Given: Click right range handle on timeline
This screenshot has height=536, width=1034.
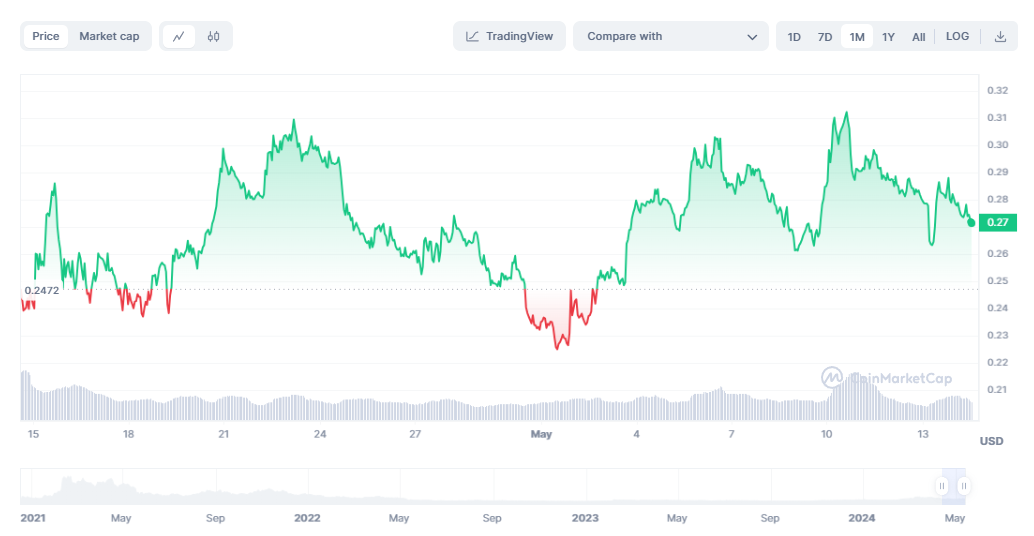Looking at the screenshot, I should (x=963, y=486).
